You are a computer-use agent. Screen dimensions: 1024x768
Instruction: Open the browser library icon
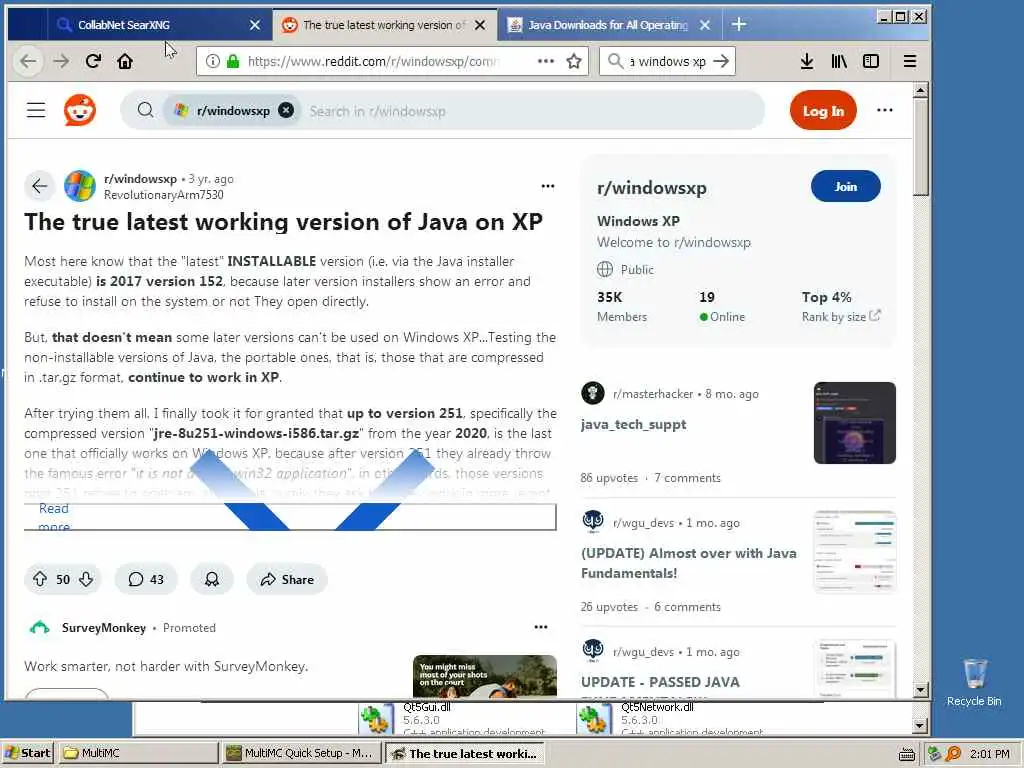coord(839,61)
